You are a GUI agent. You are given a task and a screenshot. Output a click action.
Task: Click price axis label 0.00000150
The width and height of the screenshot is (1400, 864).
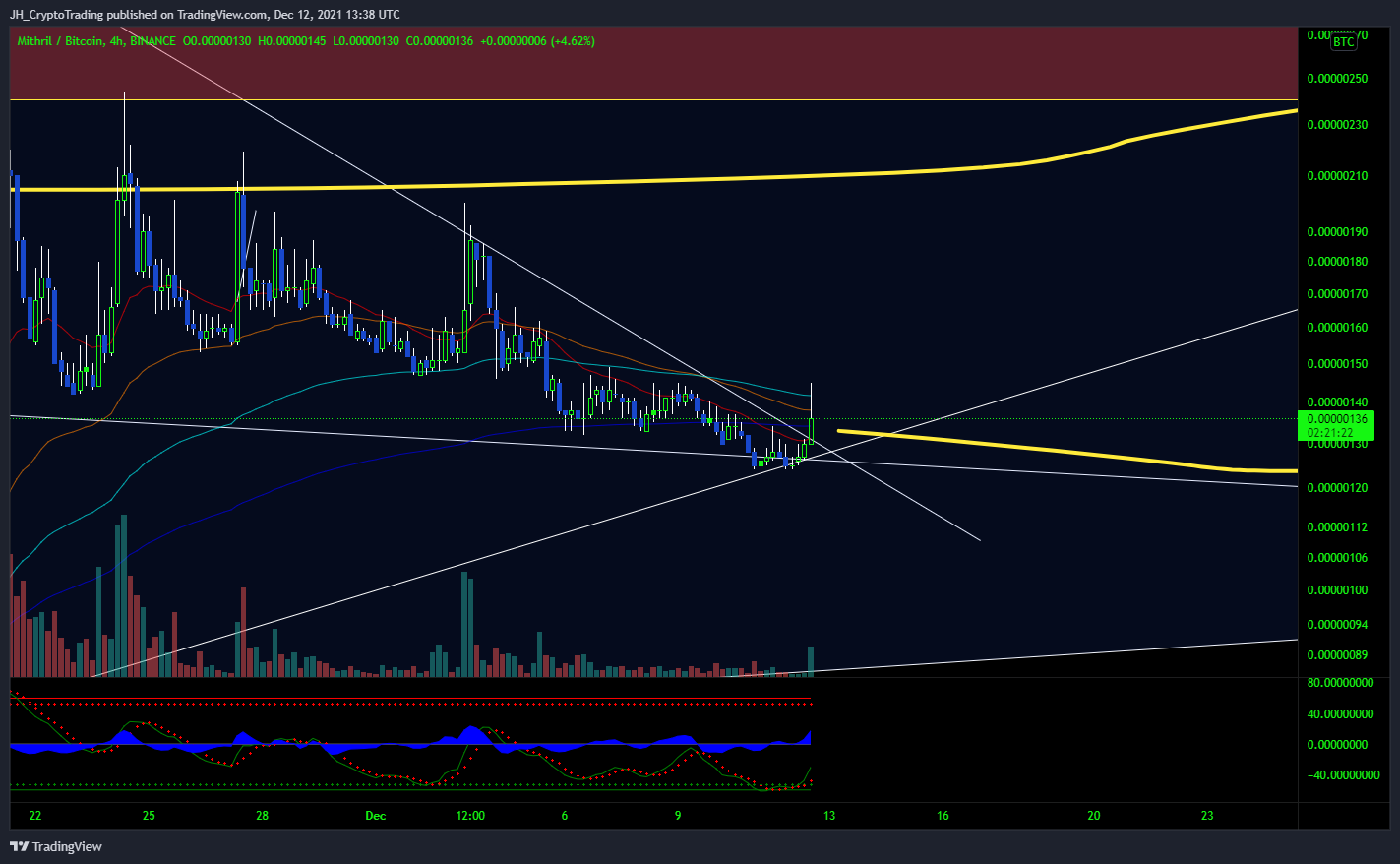(1337, 364)
